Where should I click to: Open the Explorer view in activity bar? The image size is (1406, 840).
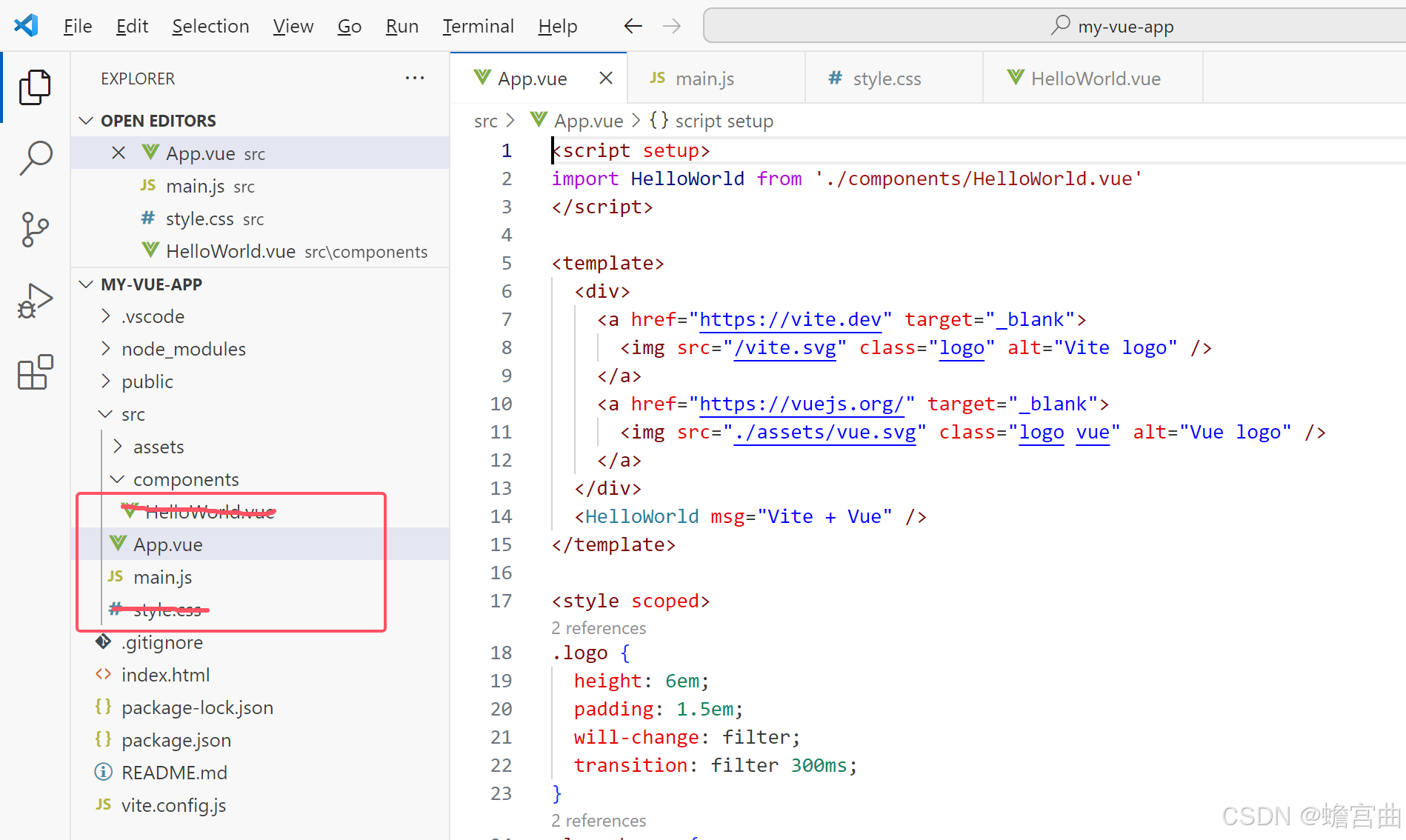[35, 87]
